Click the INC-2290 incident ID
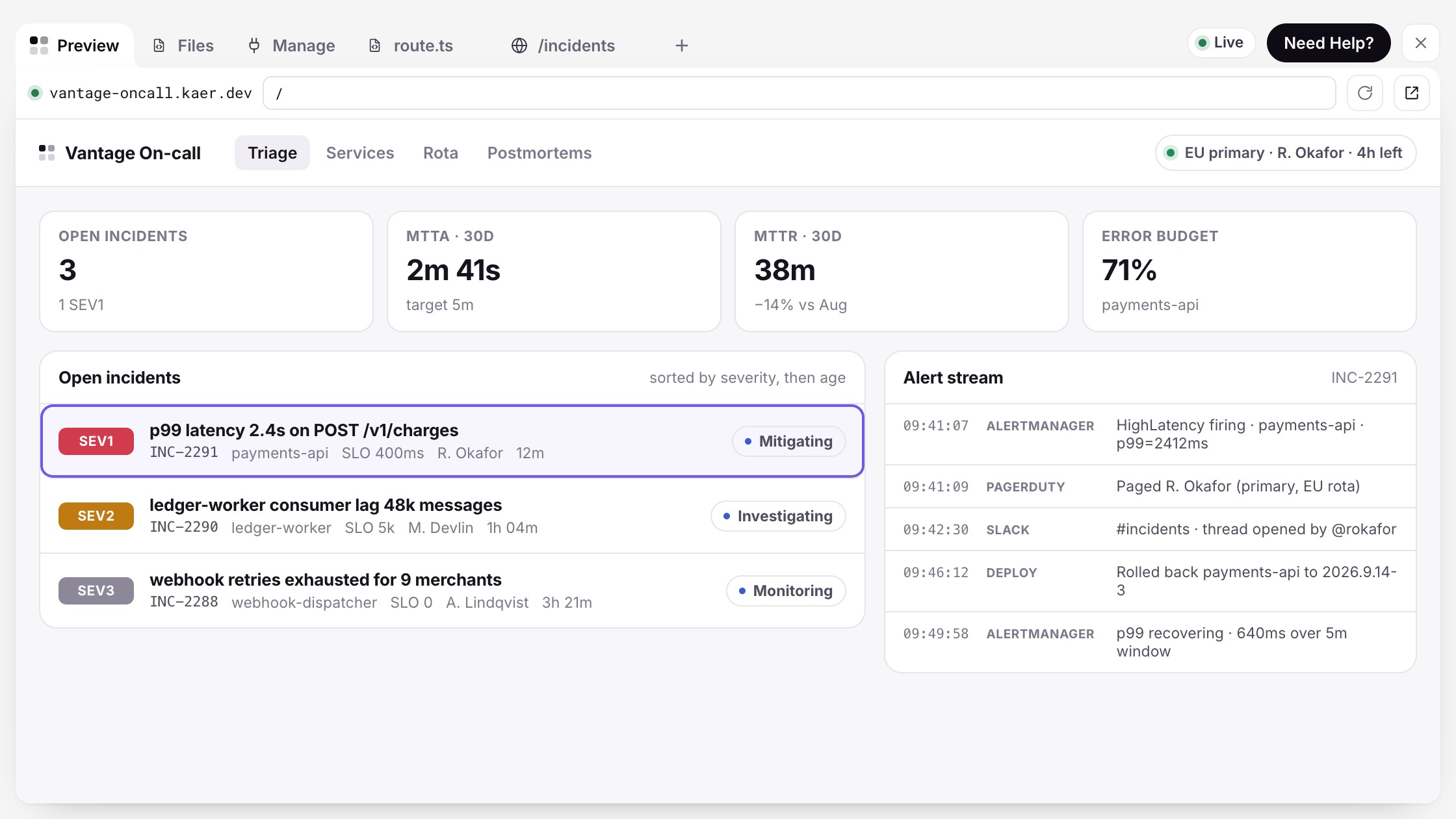Screen dimensions: 1456x819 click(x=184, y=527)
